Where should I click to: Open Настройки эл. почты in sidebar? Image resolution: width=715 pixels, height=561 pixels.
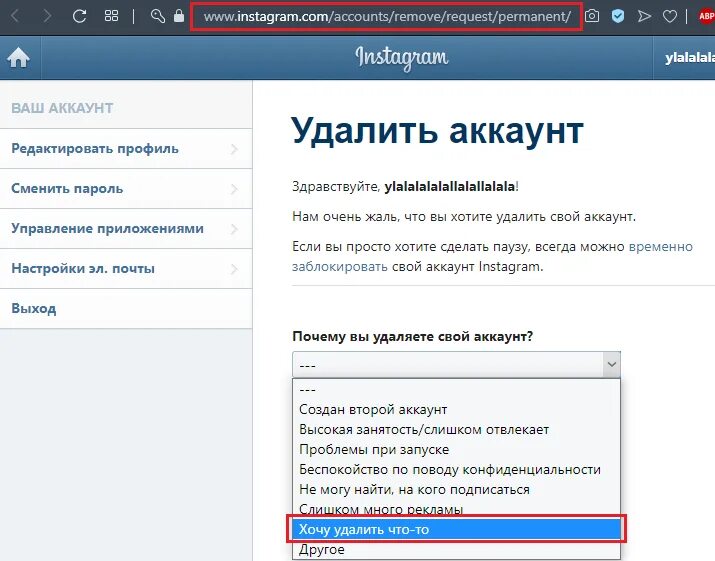(126, 269)
